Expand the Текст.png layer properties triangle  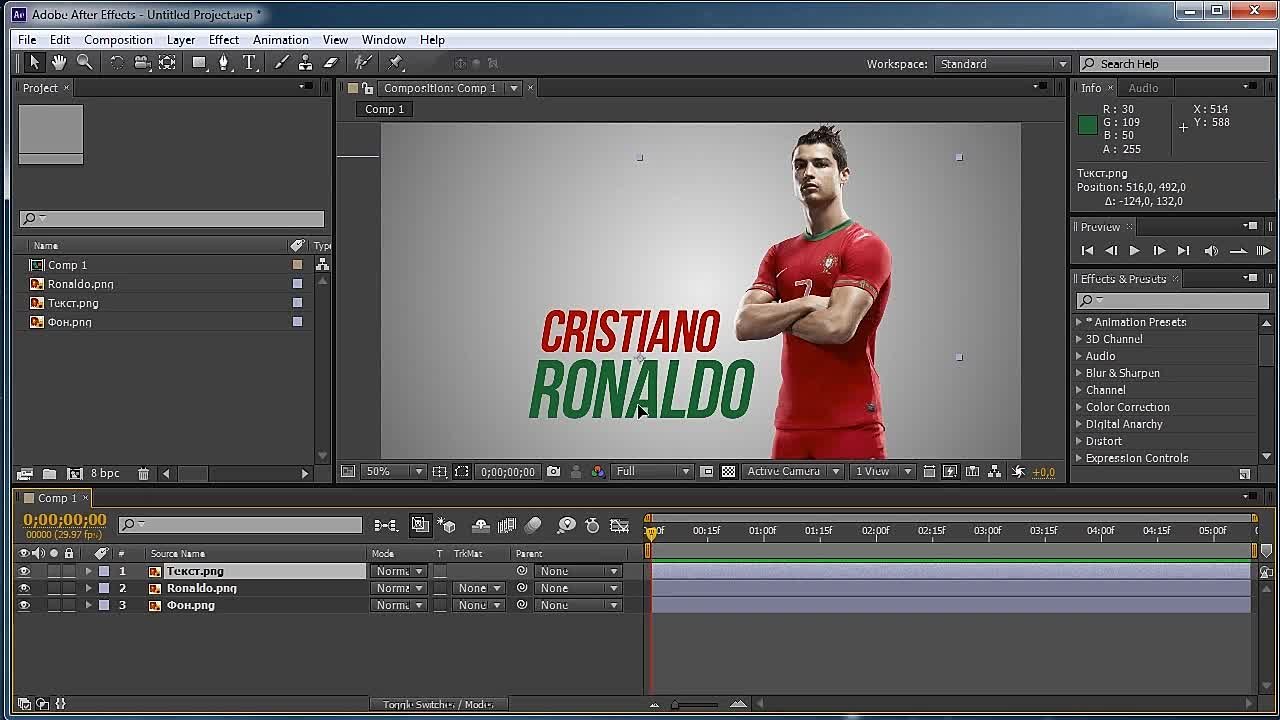pos(88,571)
